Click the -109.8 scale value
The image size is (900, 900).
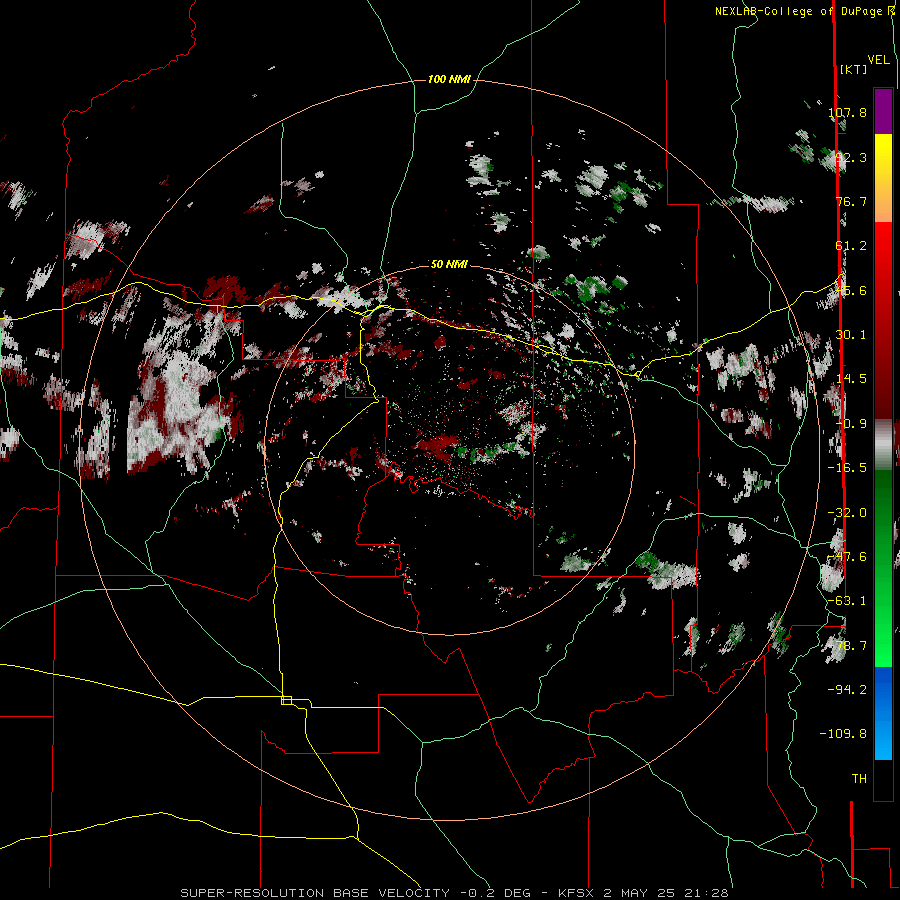pyautogui.click(x=843, y=734)
